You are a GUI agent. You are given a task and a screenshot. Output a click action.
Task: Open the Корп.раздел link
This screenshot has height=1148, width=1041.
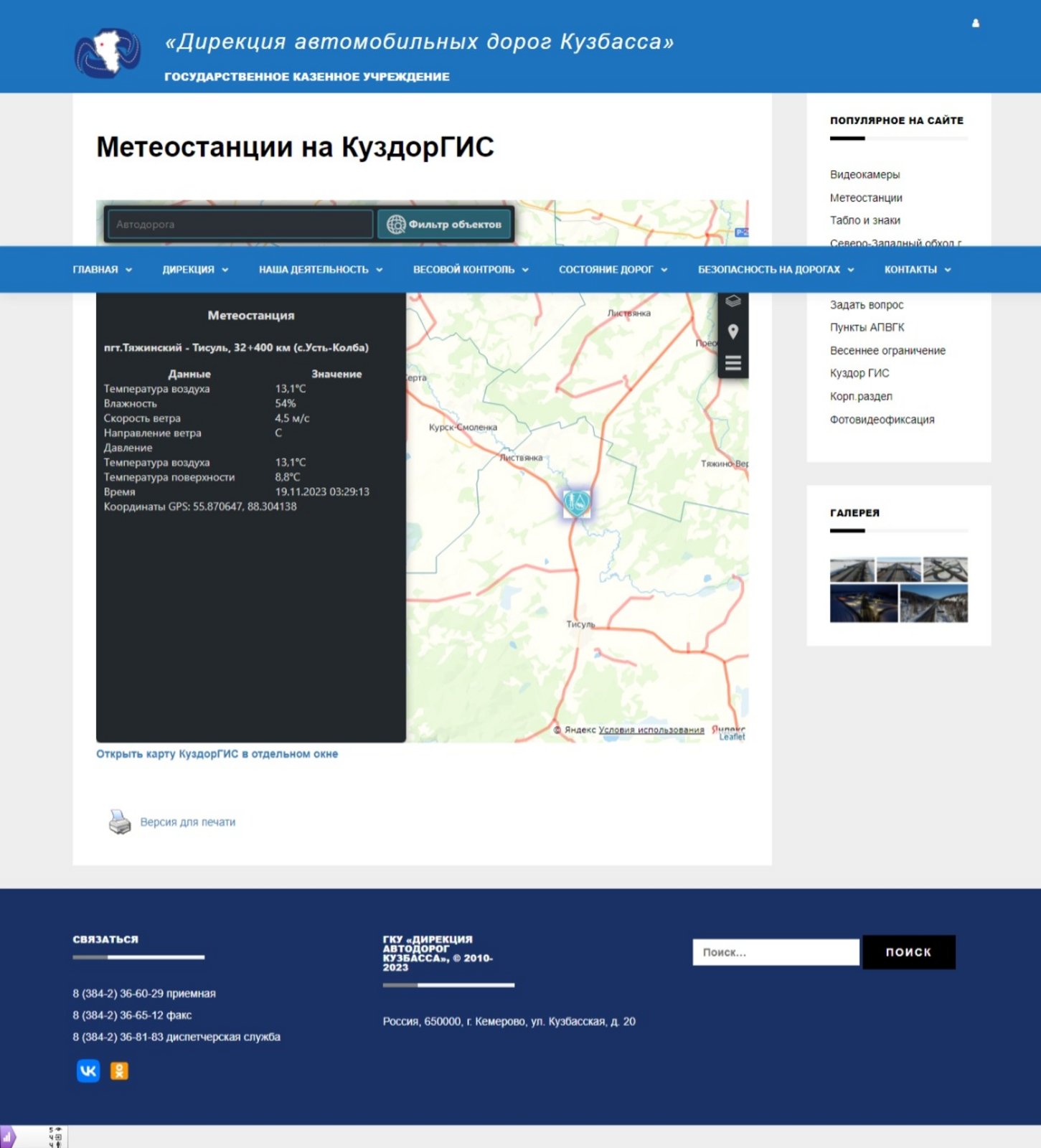861,397
